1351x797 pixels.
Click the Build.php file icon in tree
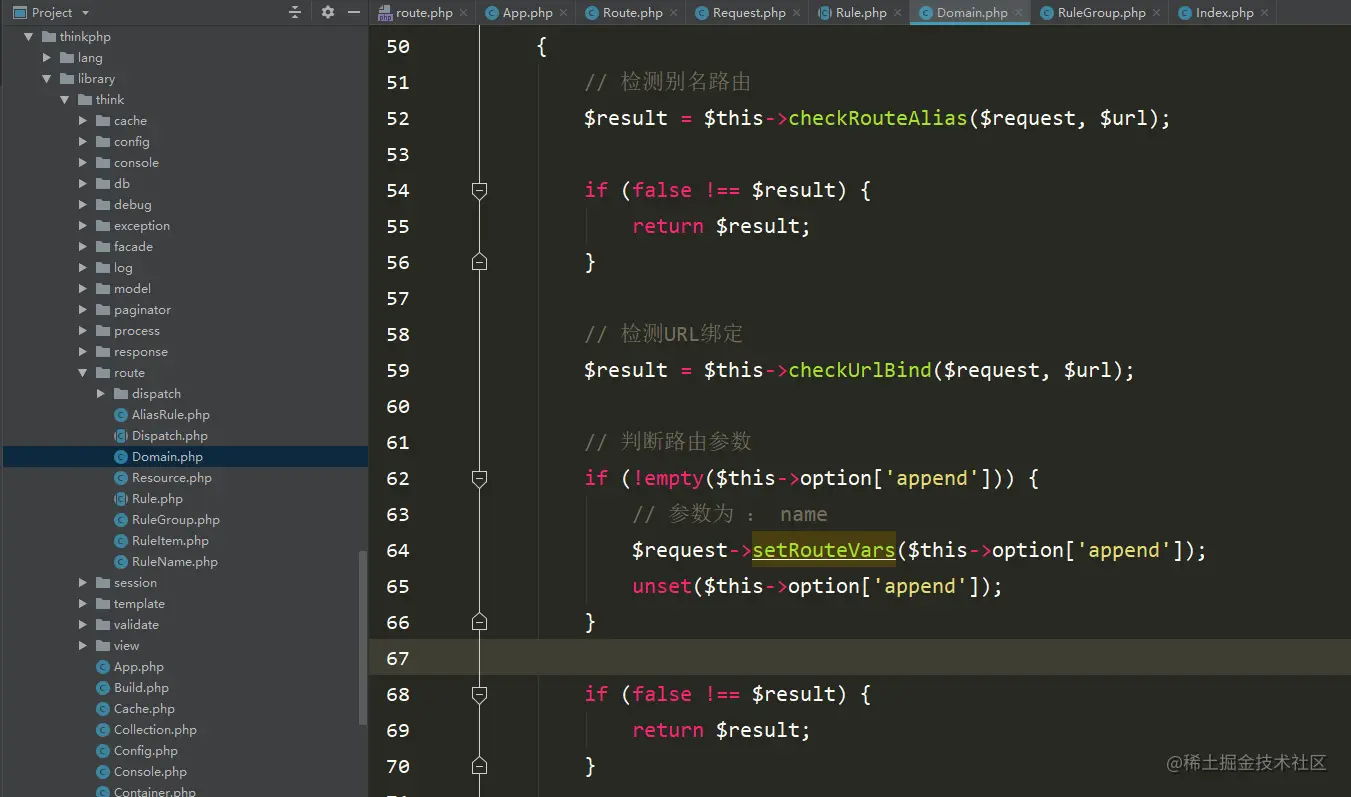[103, 688]
